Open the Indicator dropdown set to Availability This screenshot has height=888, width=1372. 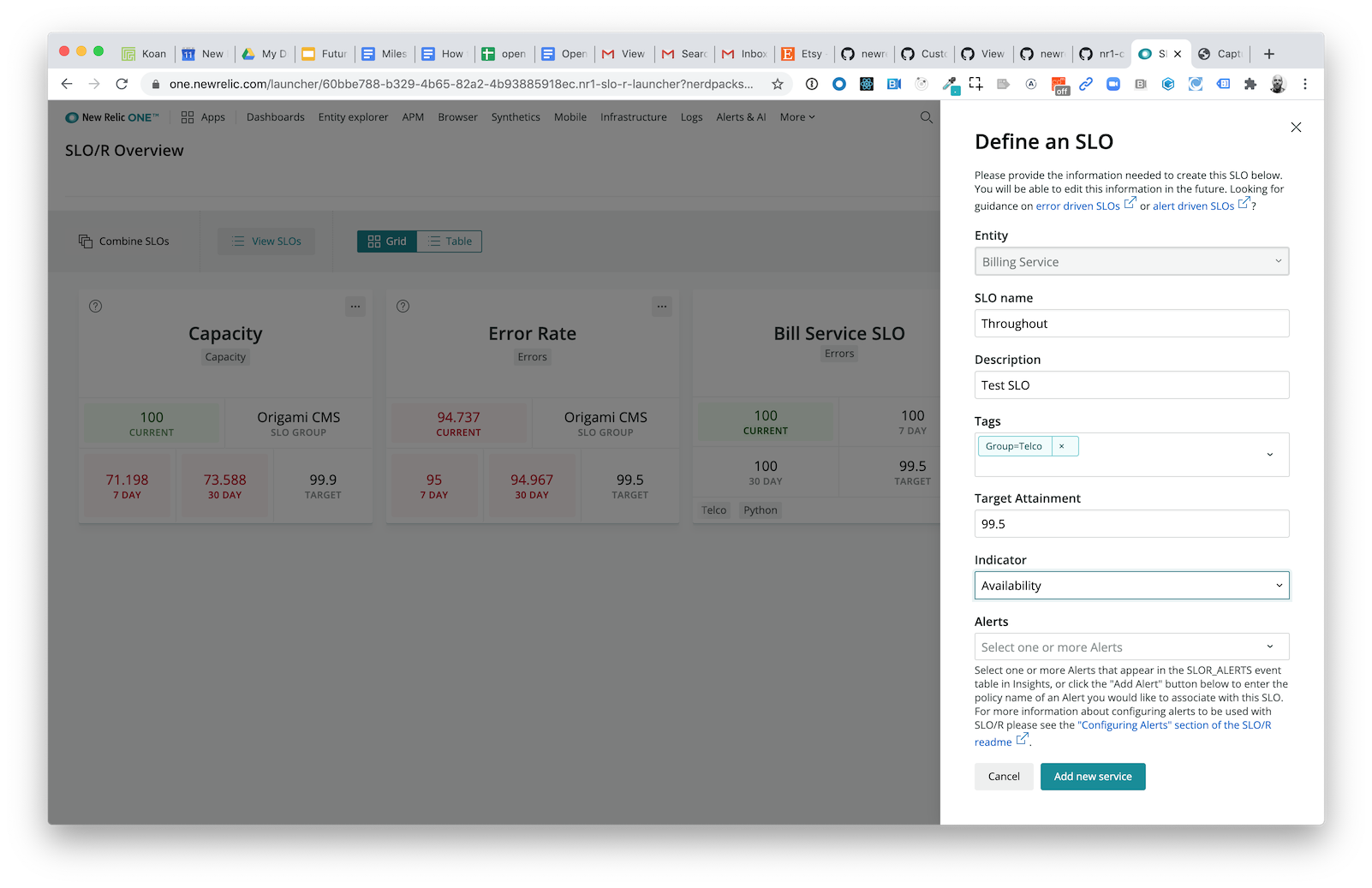coord(1131,586)
